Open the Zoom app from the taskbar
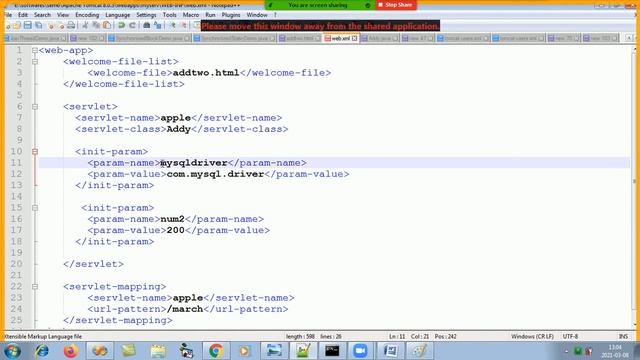Image resolution: width=640 pixels, height=360 pixels. (360, 351)
